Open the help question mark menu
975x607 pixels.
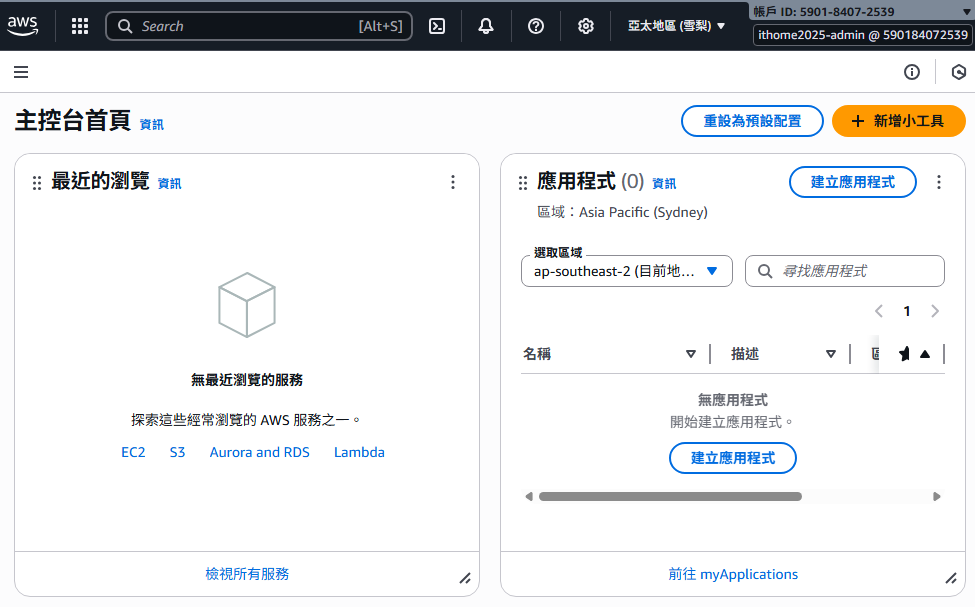click(x=536, y=26)
